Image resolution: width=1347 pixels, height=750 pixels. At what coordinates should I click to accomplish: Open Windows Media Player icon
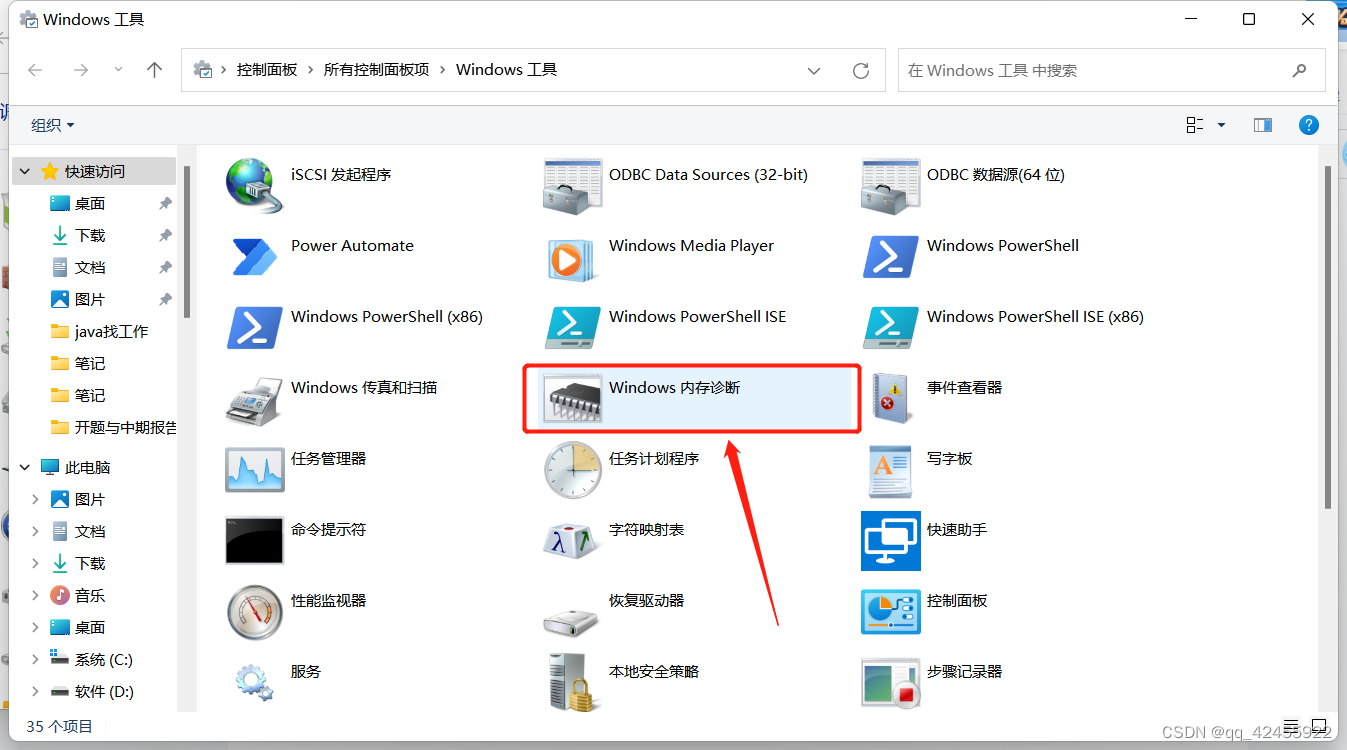point(573,257)
